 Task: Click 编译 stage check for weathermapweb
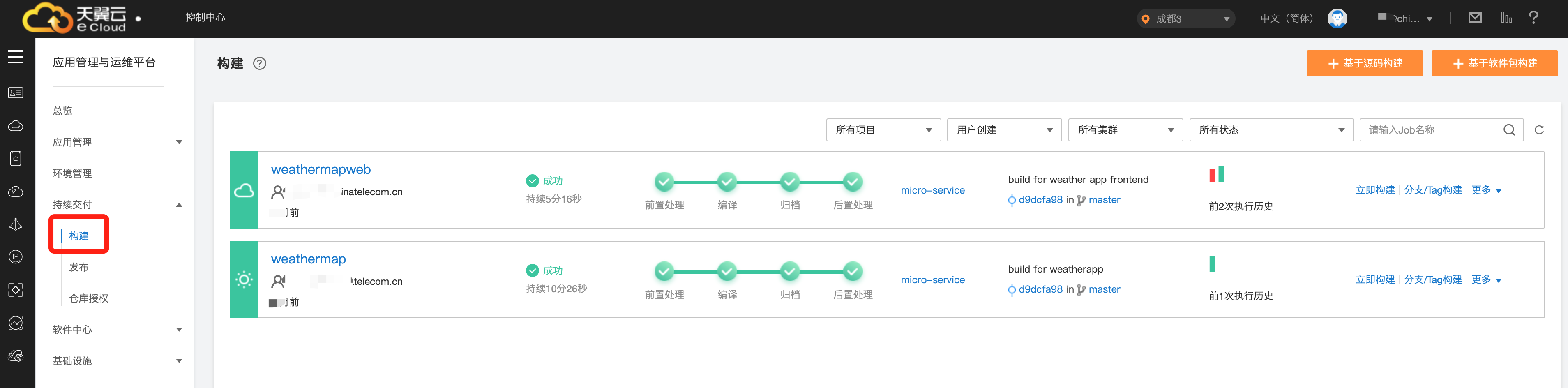coord(727,182)
